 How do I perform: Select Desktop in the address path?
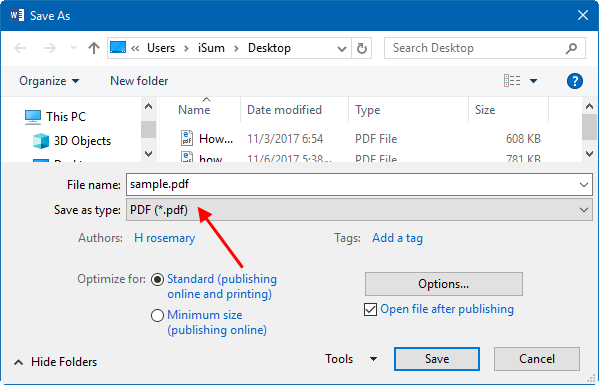[269, 48]
